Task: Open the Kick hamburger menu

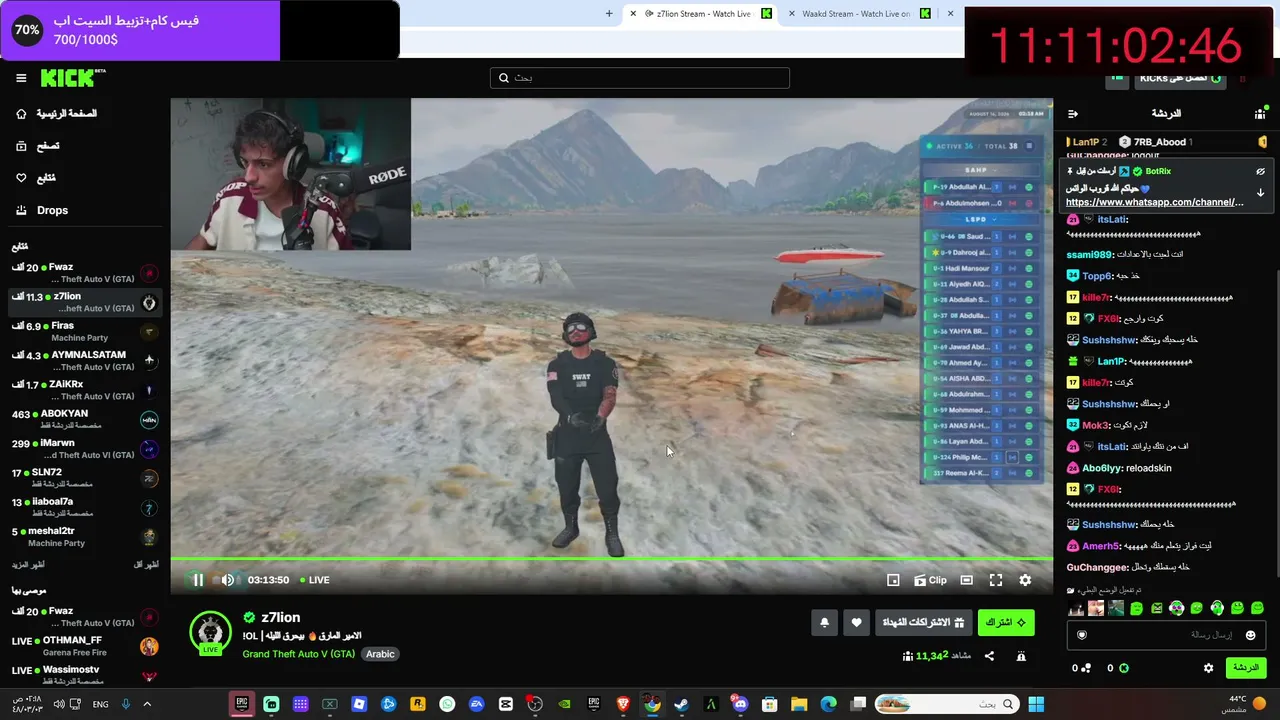Action: [21, 78]
